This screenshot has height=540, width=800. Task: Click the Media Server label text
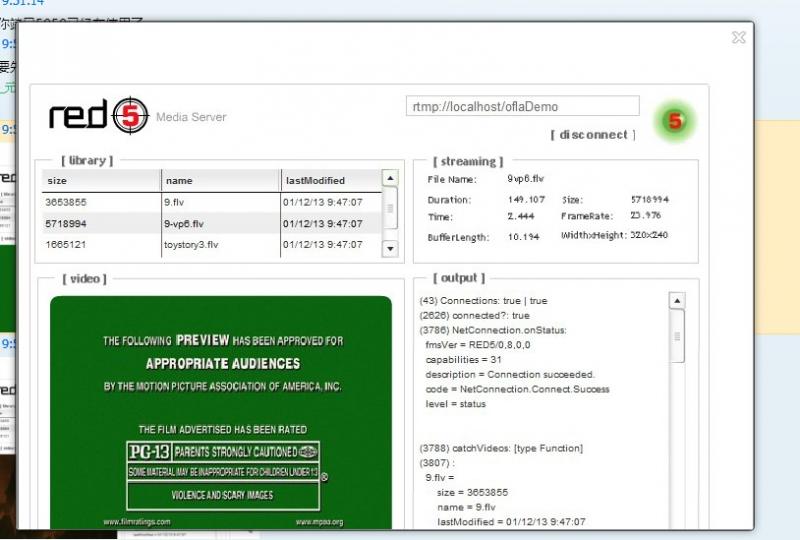pos(191,117)
